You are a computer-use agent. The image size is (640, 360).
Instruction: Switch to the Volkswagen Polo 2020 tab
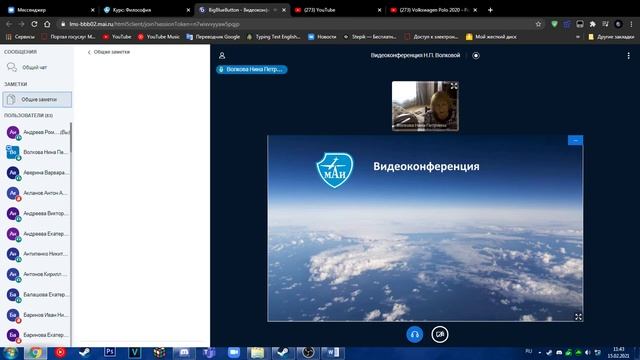coord(432,10)
